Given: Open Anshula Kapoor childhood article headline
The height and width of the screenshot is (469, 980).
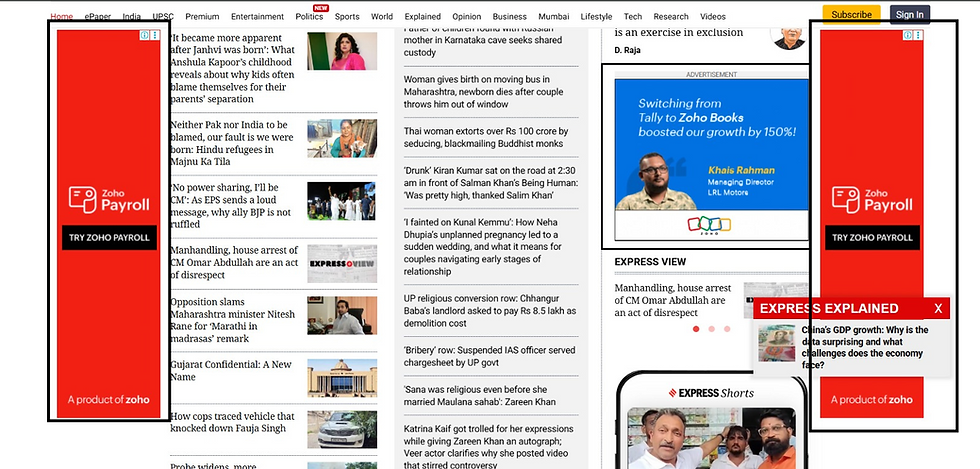Looking at the screenshot, I should pos(232,69).
